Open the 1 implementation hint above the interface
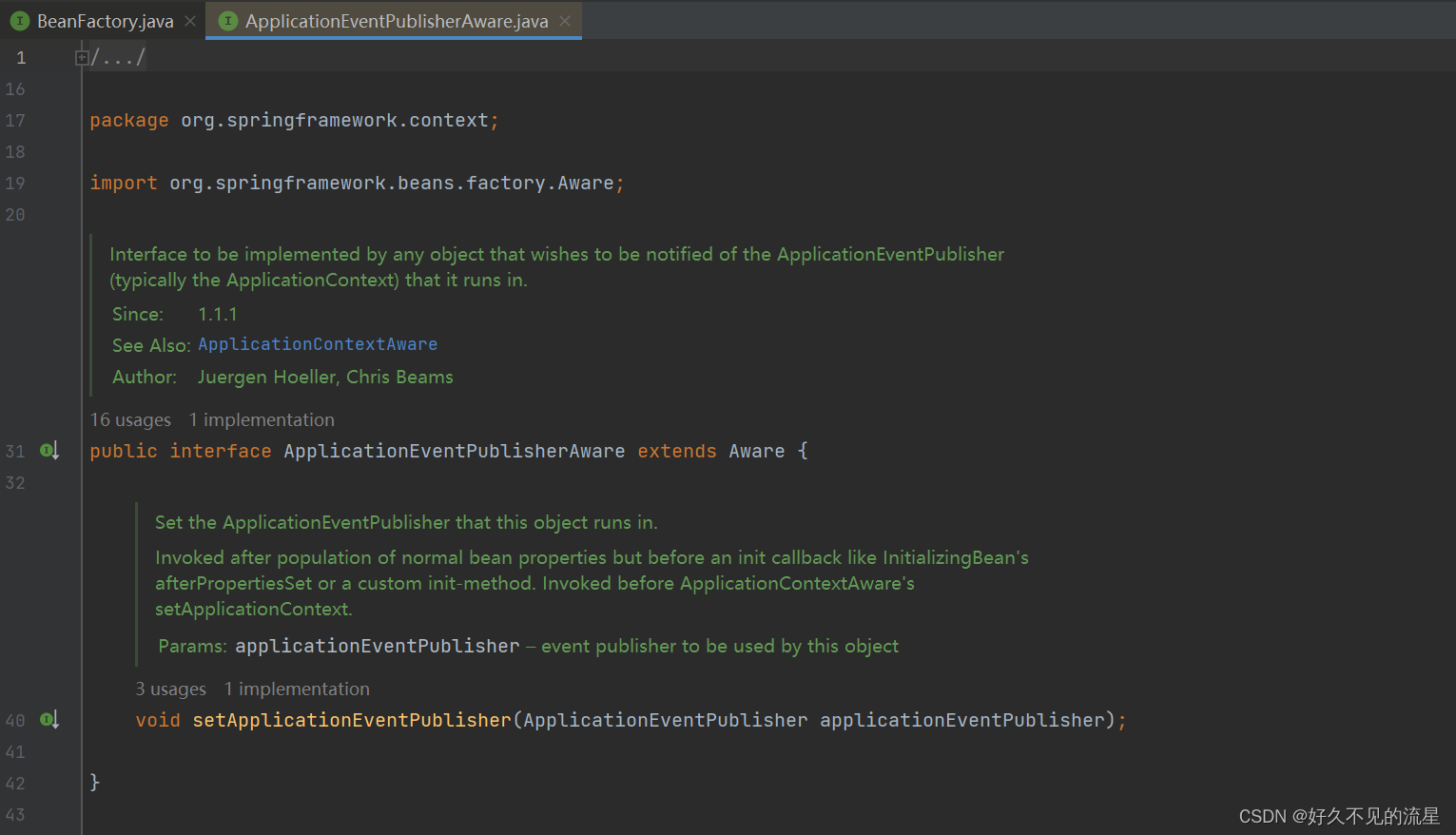This screenshot has height=835, width=1456. tap(262, 419)
